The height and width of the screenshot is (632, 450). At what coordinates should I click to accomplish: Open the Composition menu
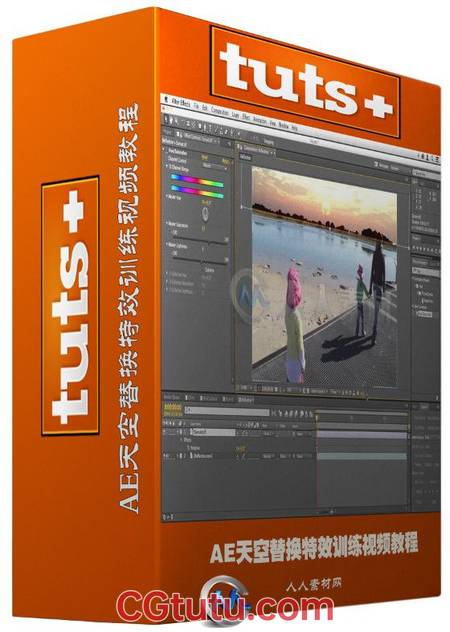[x=220, y=112]
